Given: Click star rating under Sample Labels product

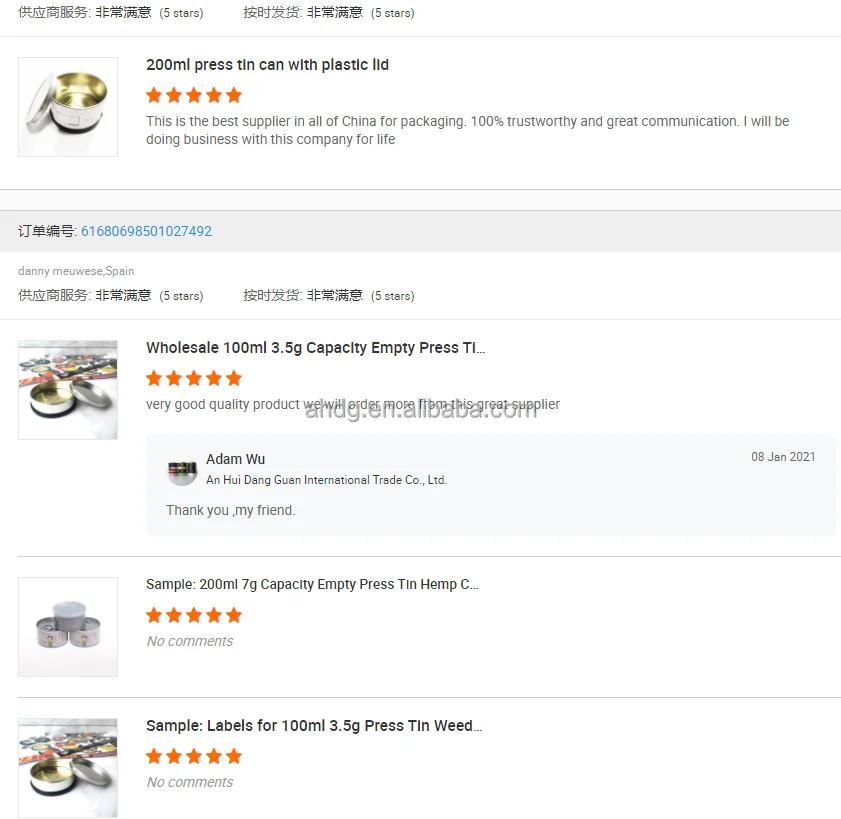Looking at the screenshot, I should click(x=194, y=756).
